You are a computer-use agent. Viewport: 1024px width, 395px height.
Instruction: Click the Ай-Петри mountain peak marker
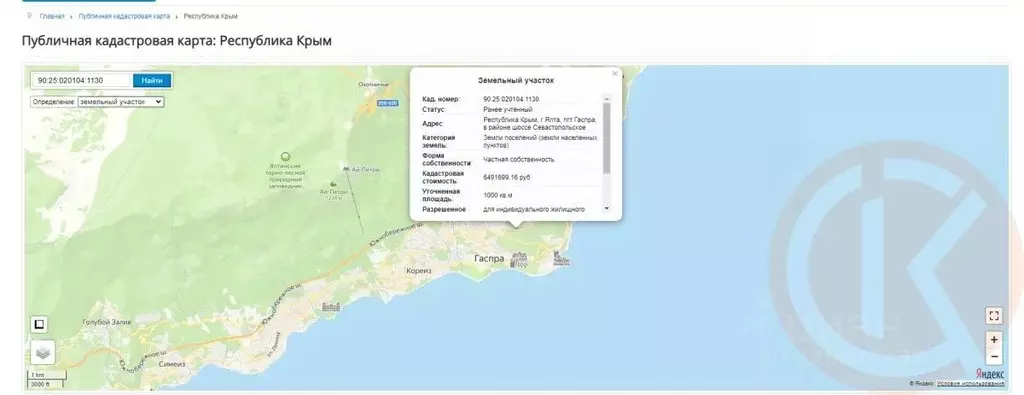pos(334,185)
